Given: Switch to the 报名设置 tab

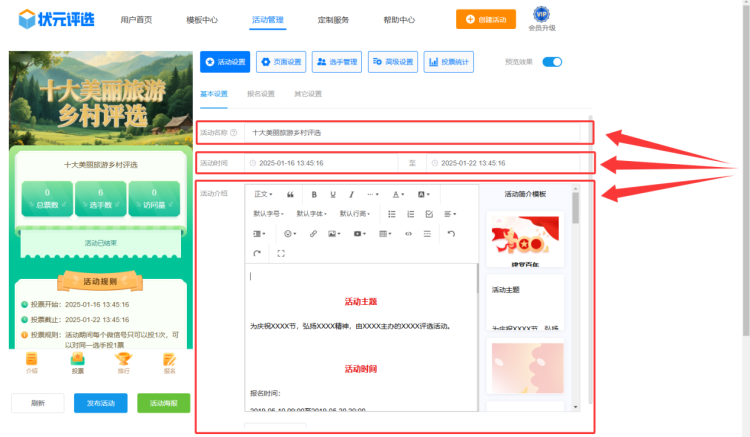Looking at the screenshot, I should (260, 94).
